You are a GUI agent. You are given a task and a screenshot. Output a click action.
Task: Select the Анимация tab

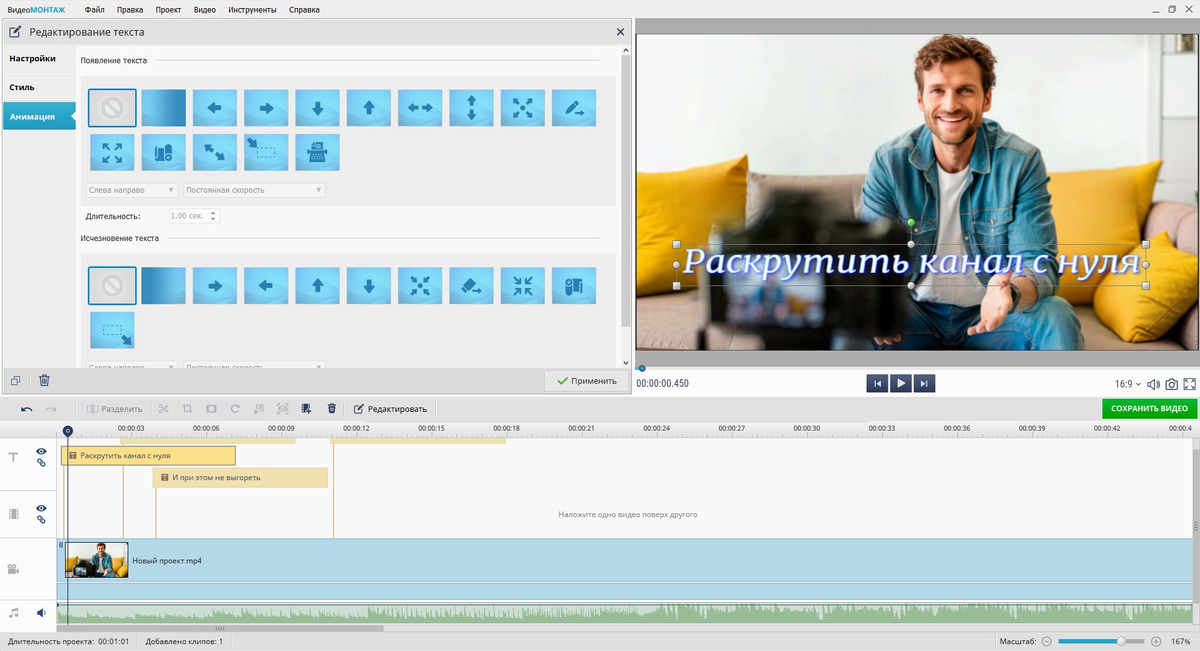[39, 116]
